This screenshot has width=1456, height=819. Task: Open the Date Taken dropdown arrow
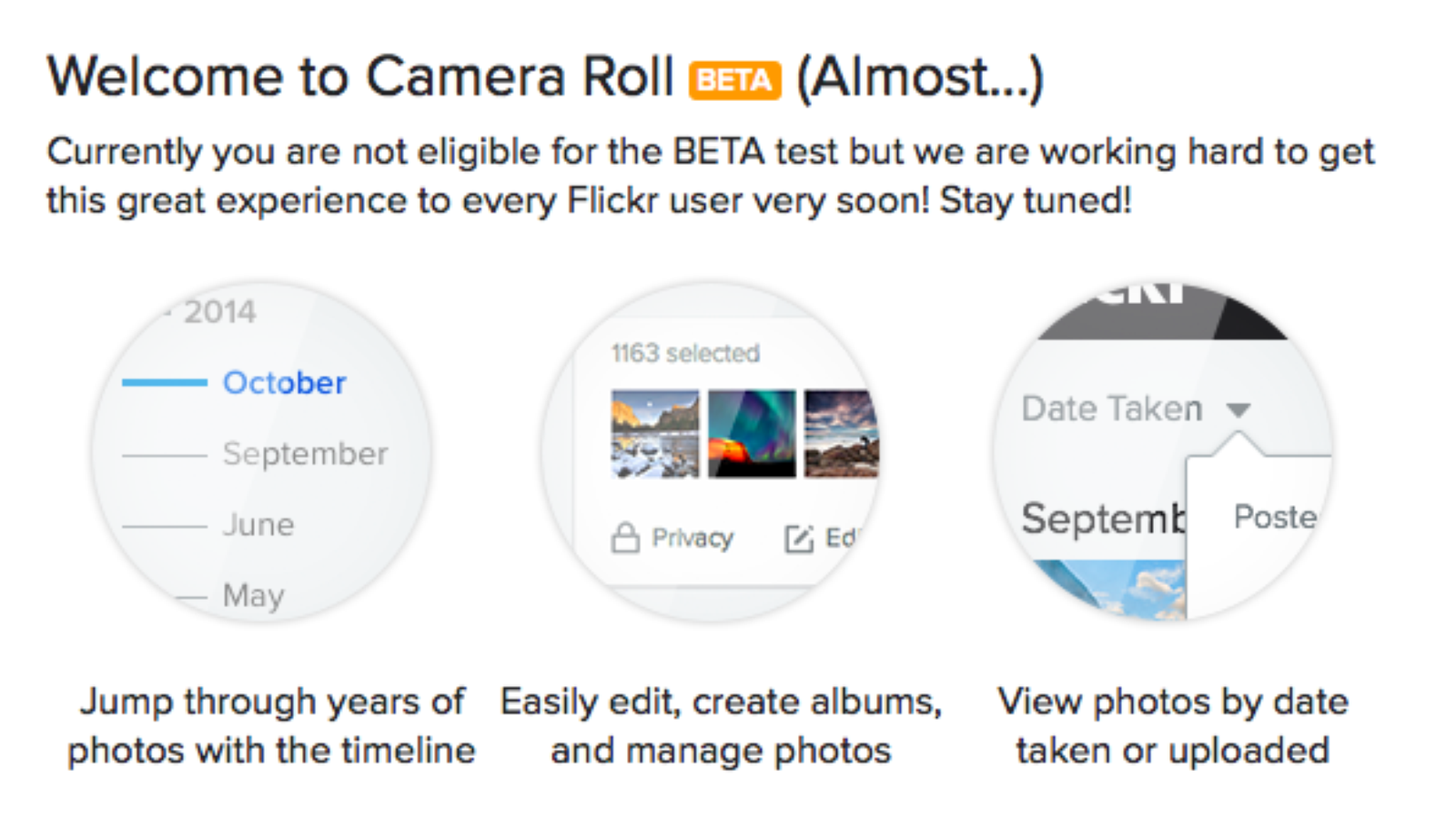1238,410
